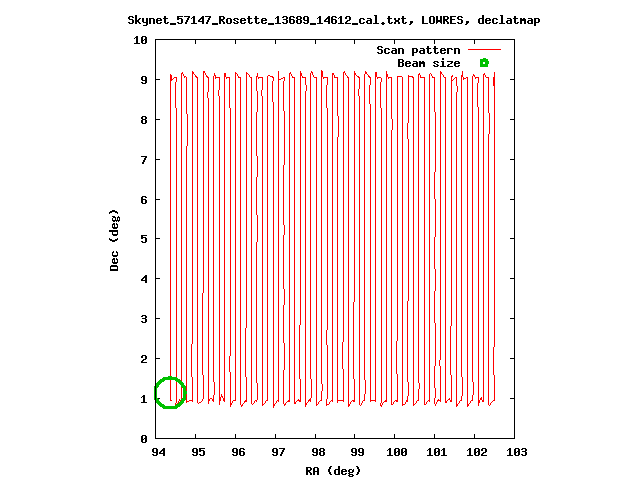640x480 pixels.
Task: Click the y-axis tick label 0
Action: pos(144,439)
